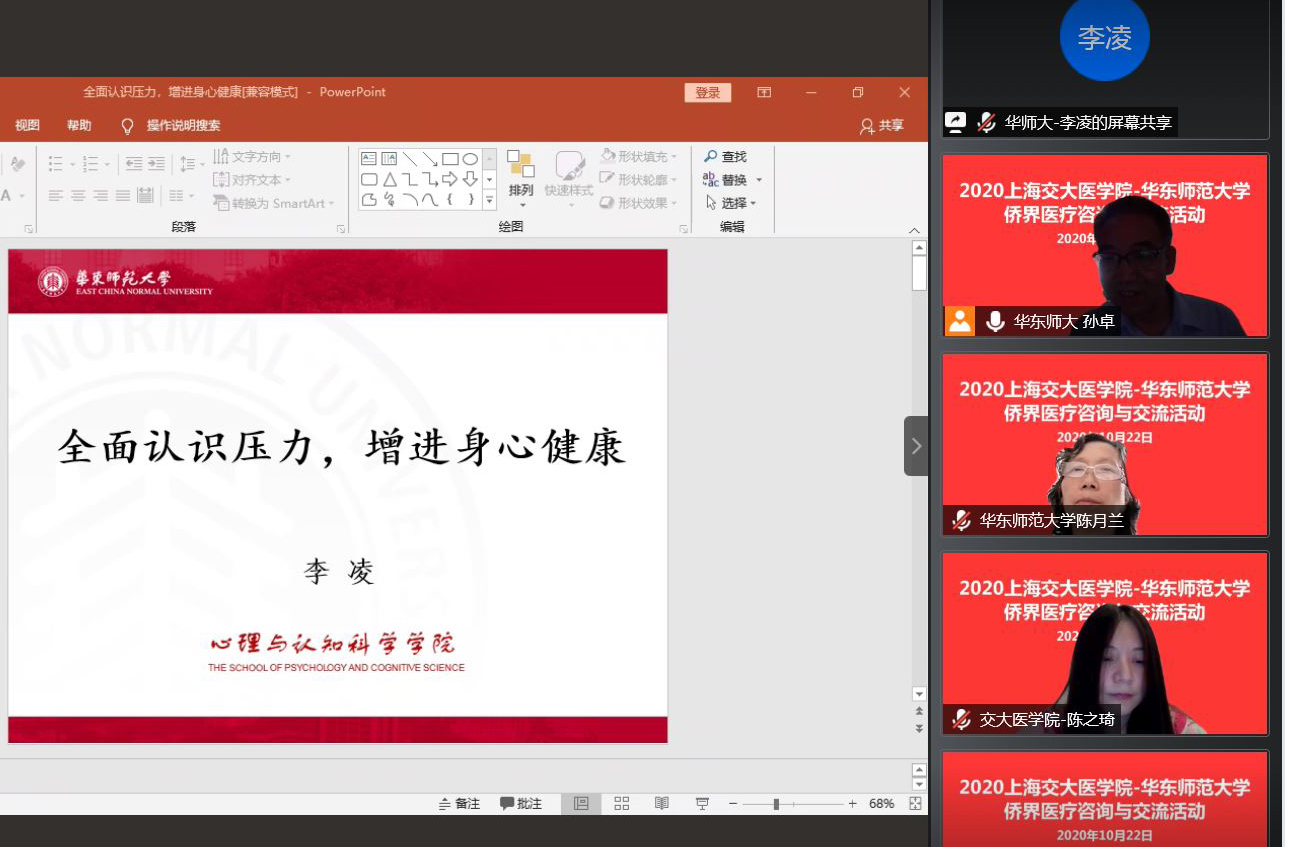This screenshot has width=1290, height=847.
Task: Center-align the paragraph text
Action: [78, 196]
